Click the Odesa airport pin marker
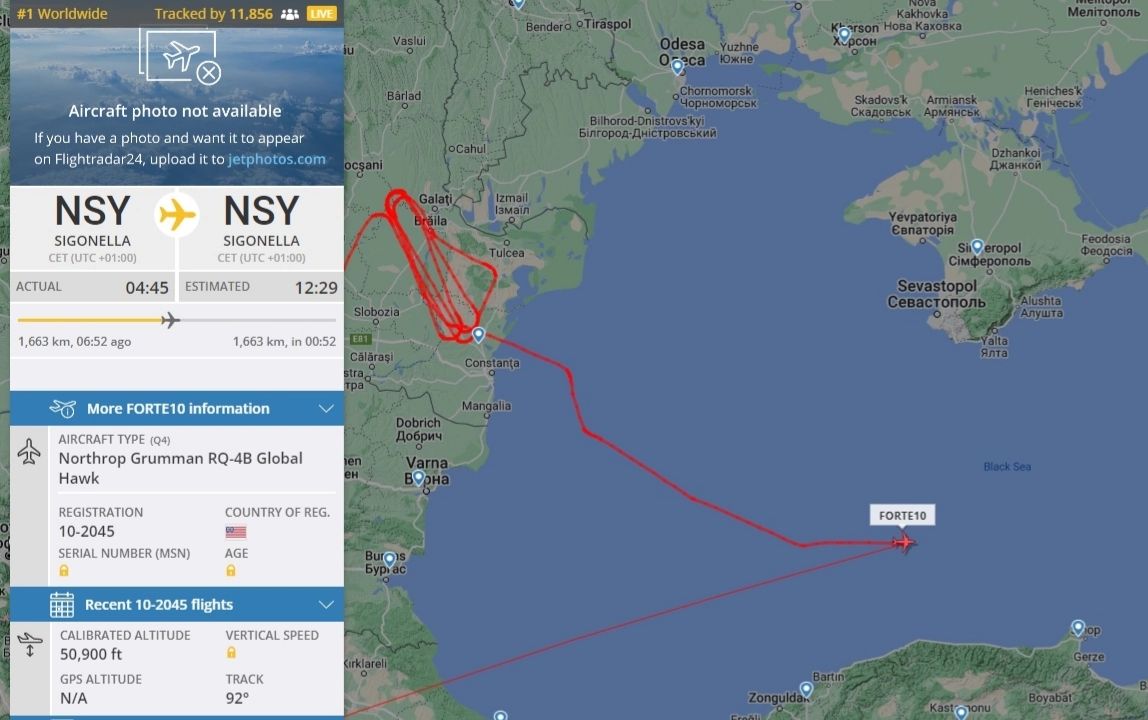 point(678,67)
